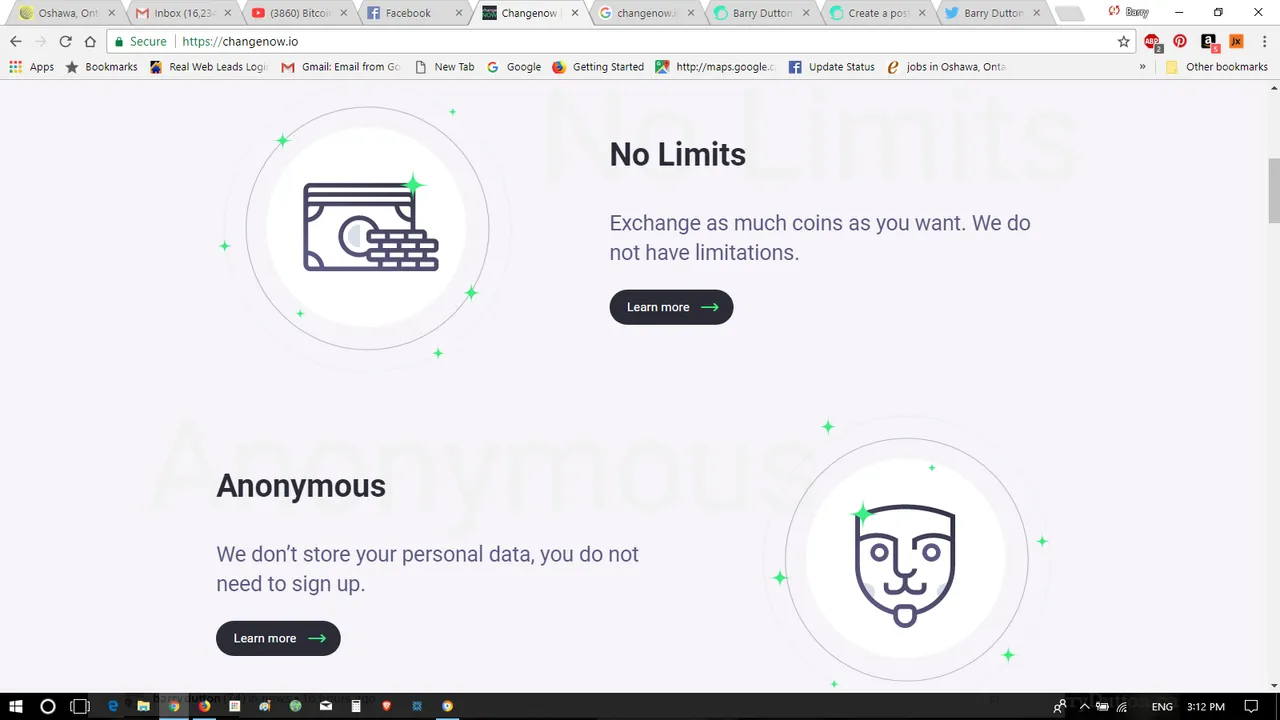Click Learn more under No Limits
Viewport: 1280px width, 720px height.
click(671, 307)
